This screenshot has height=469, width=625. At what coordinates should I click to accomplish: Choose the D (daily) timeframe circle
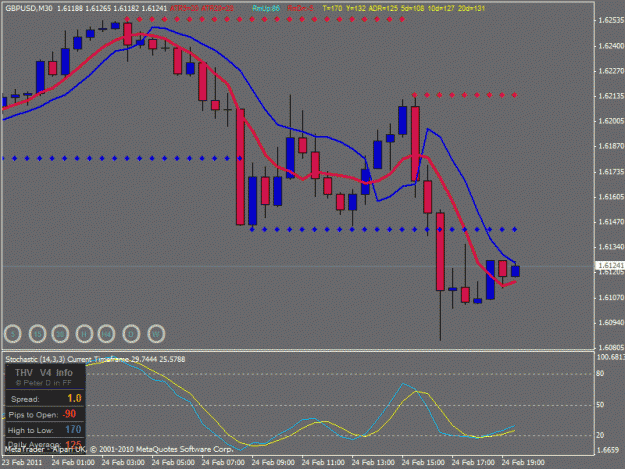[x=131, y=334]
